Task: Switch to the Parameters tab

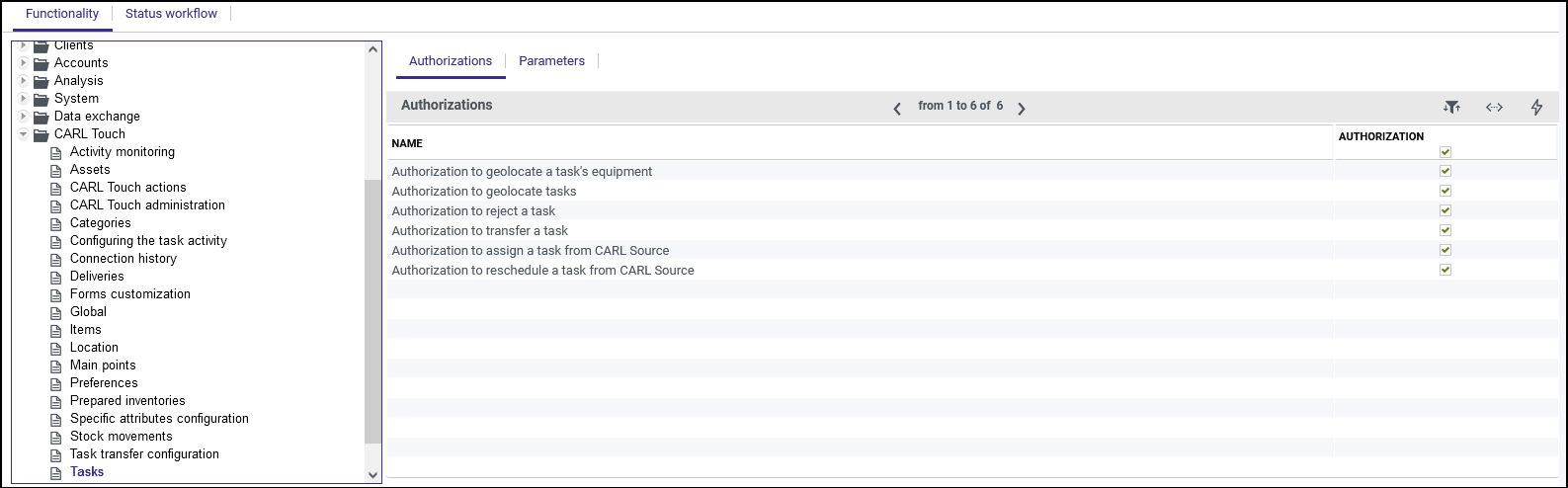Action: point(551,61)
